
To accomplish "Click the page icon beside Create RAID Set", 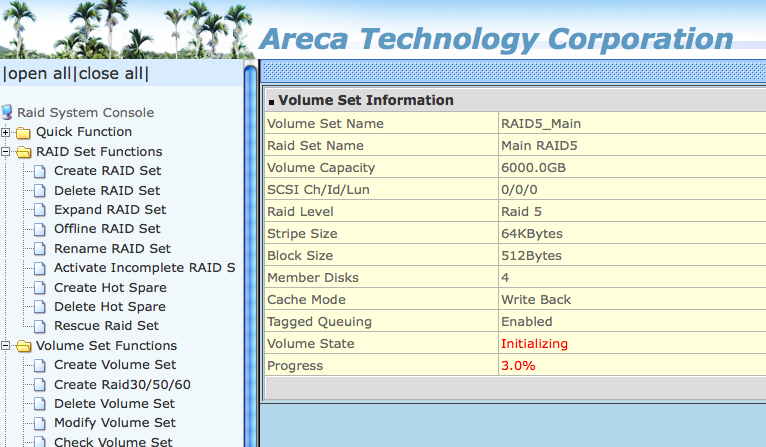I will [40, 171].
